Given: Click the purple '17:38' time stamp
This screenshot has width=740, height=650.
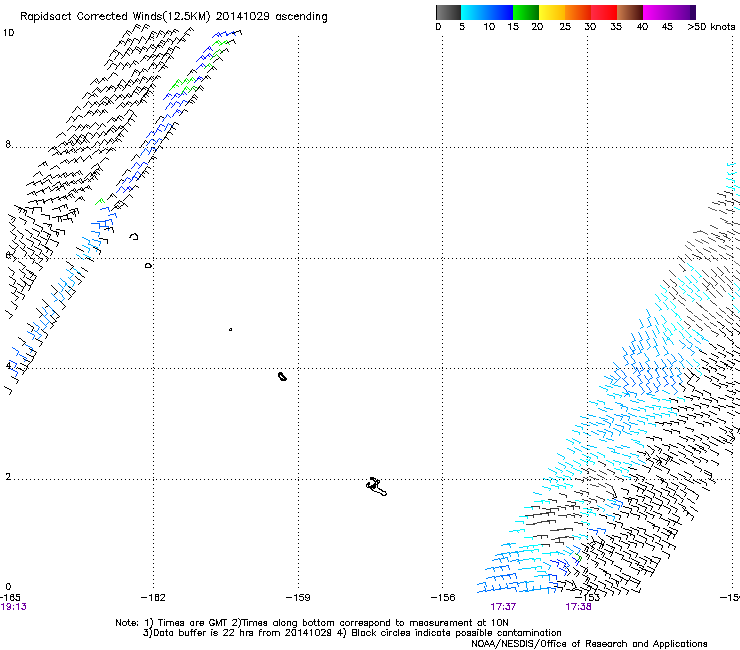Looking at the screenshot, I should click(x=579, y=607).
